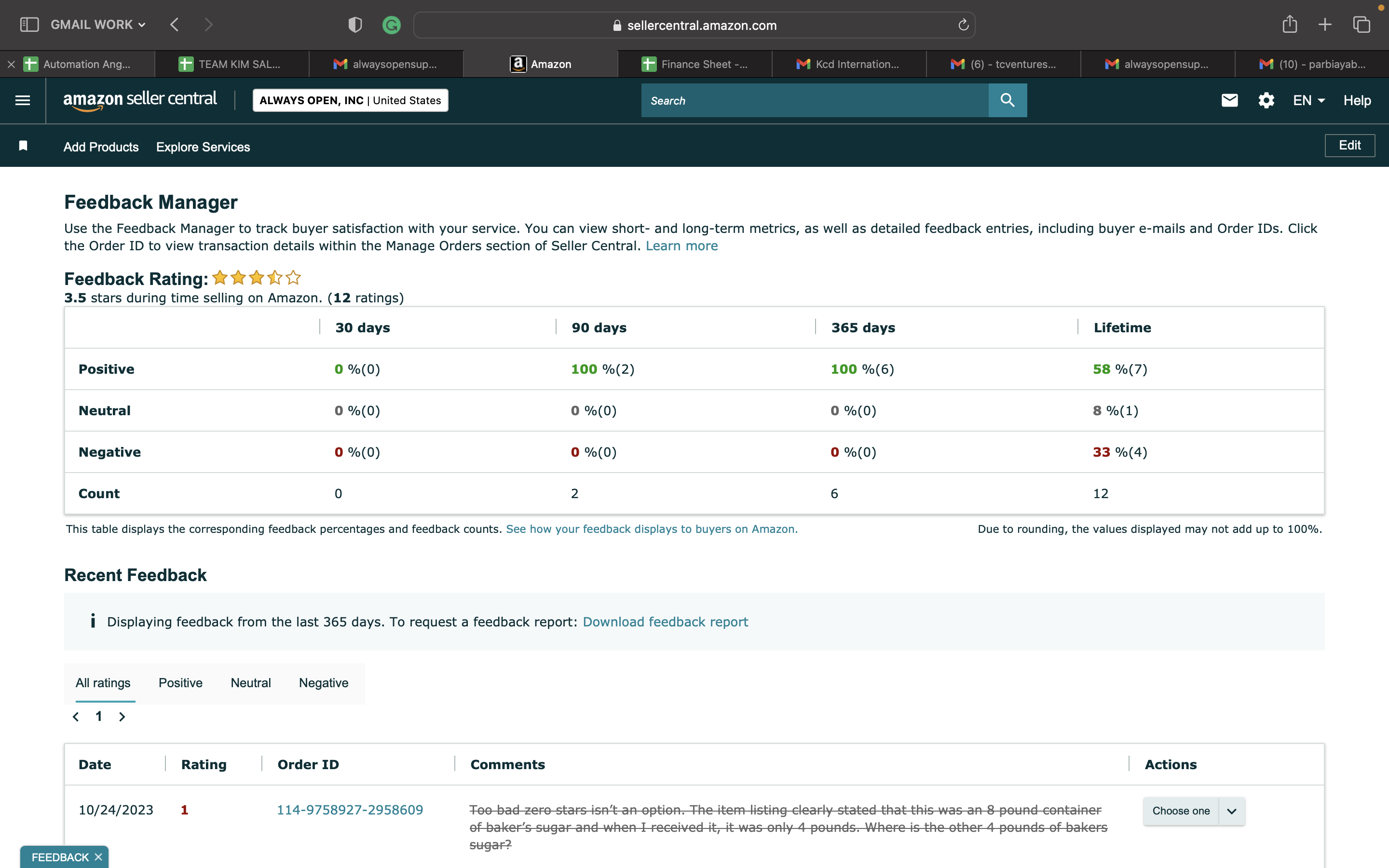Viewport: 1389px width, 868px height.
Task: Go to the previous feedback page arrow
Action: (x=76, y=717)
